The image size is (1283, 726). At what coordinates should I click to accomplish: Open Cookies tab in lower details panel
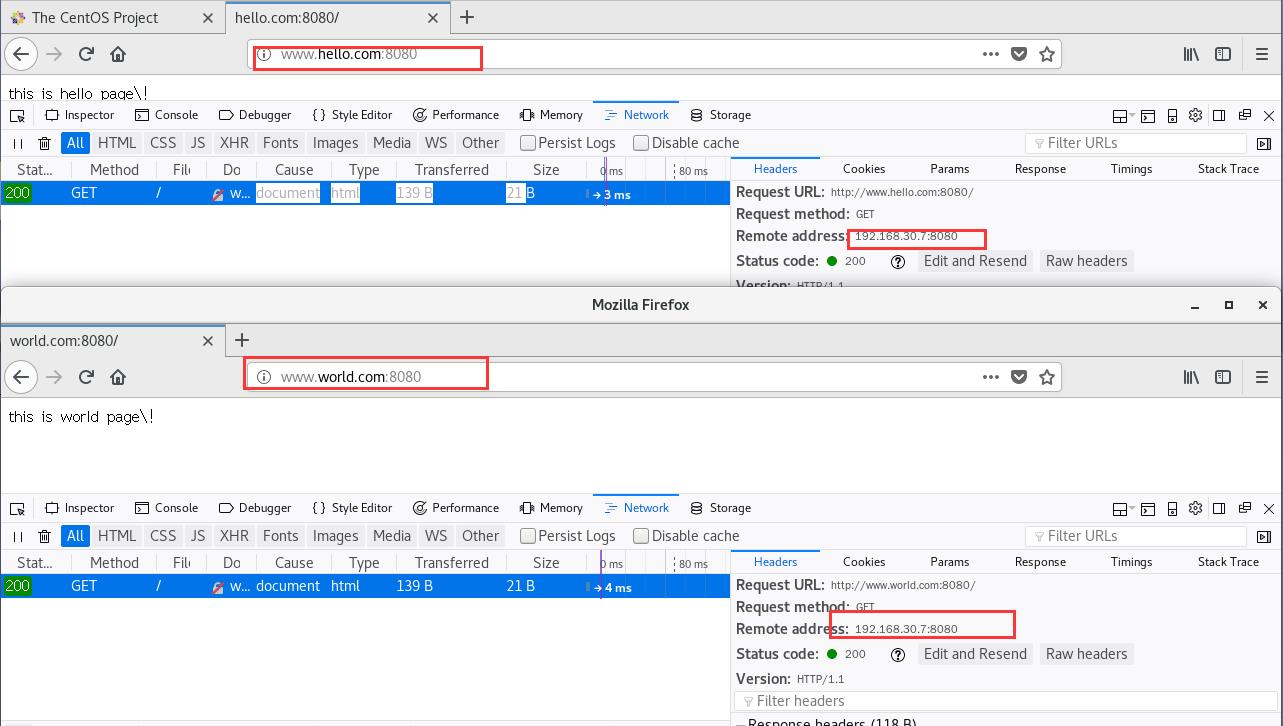(864, 562)
